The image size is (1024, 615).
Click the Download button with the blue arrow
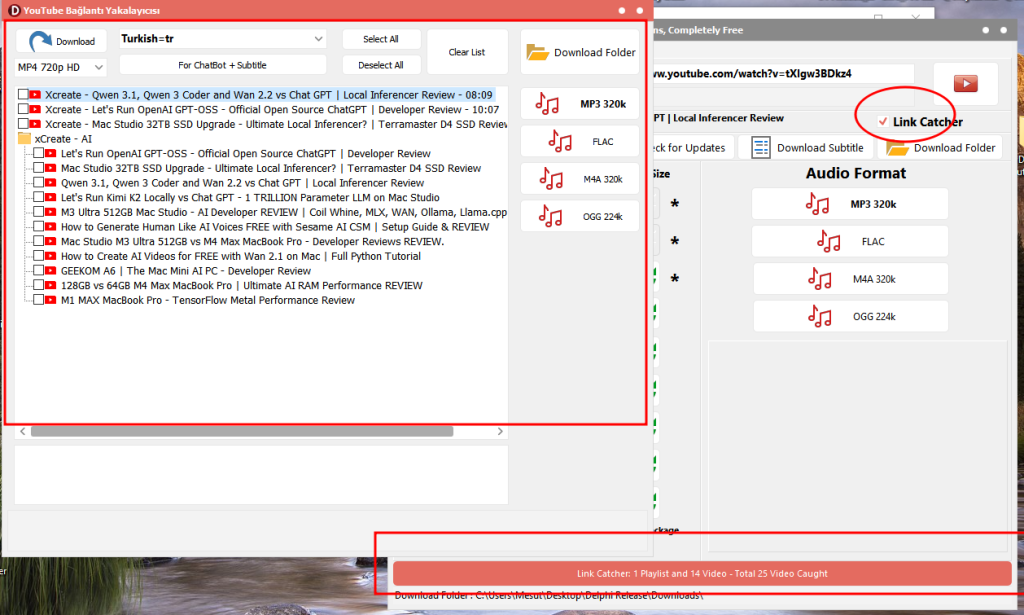pyautogui.click(x=61, y=41)
